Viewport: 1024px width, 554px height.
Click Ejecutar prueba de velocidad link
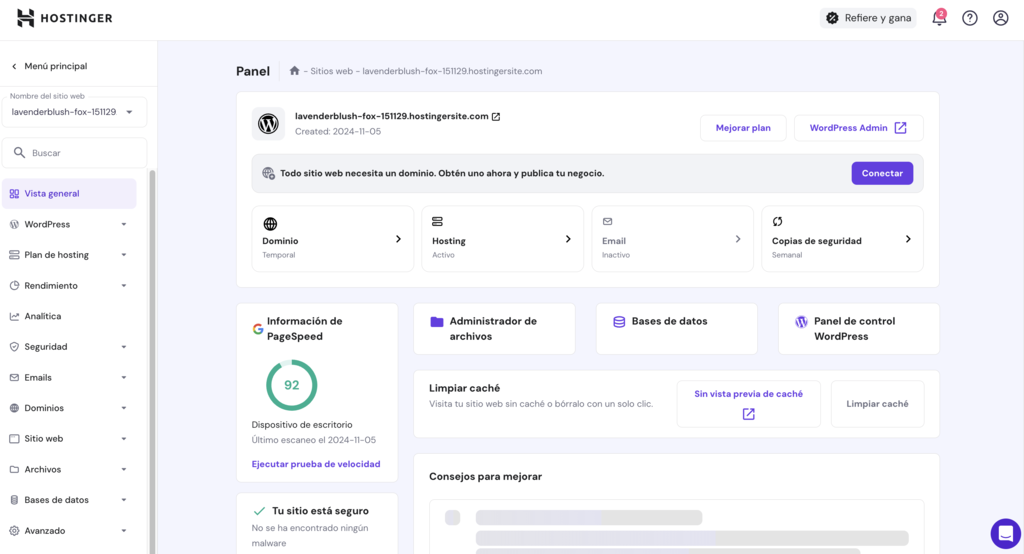[316, 464]
